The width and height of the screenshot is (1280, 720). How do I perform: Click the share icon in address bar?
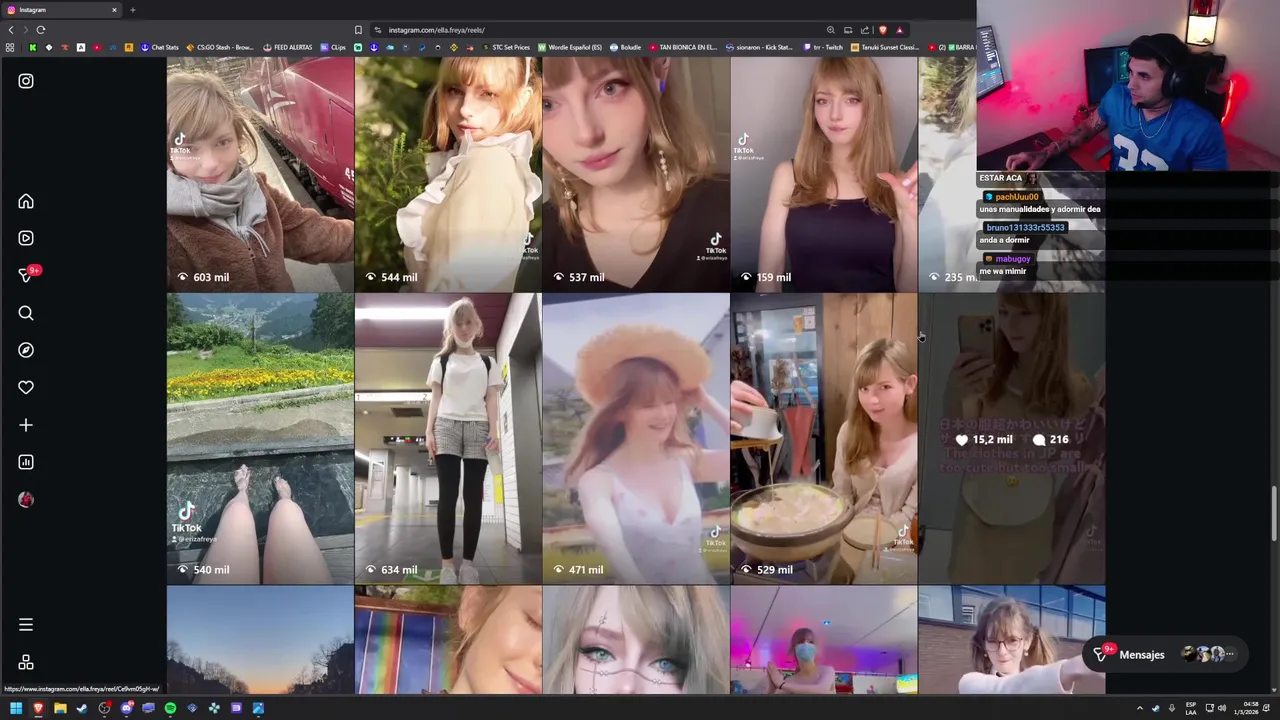[x=864, y=30]
